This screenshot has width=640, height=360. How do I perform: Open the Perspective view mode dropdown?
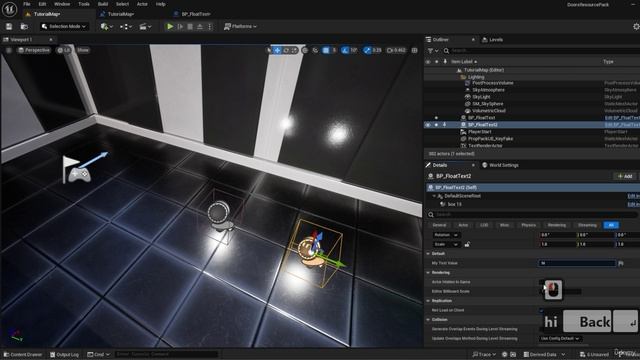[x=34, y=50]
